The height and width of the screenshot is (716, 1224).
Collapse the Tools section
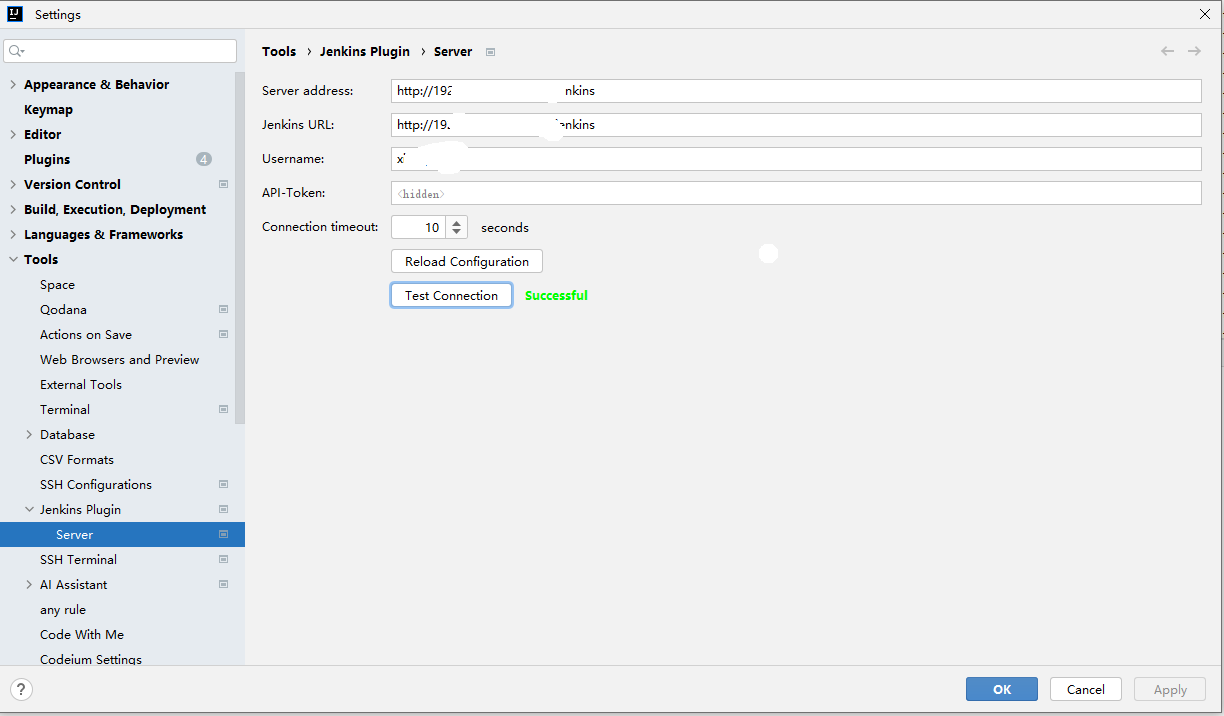tap(13, 259)
